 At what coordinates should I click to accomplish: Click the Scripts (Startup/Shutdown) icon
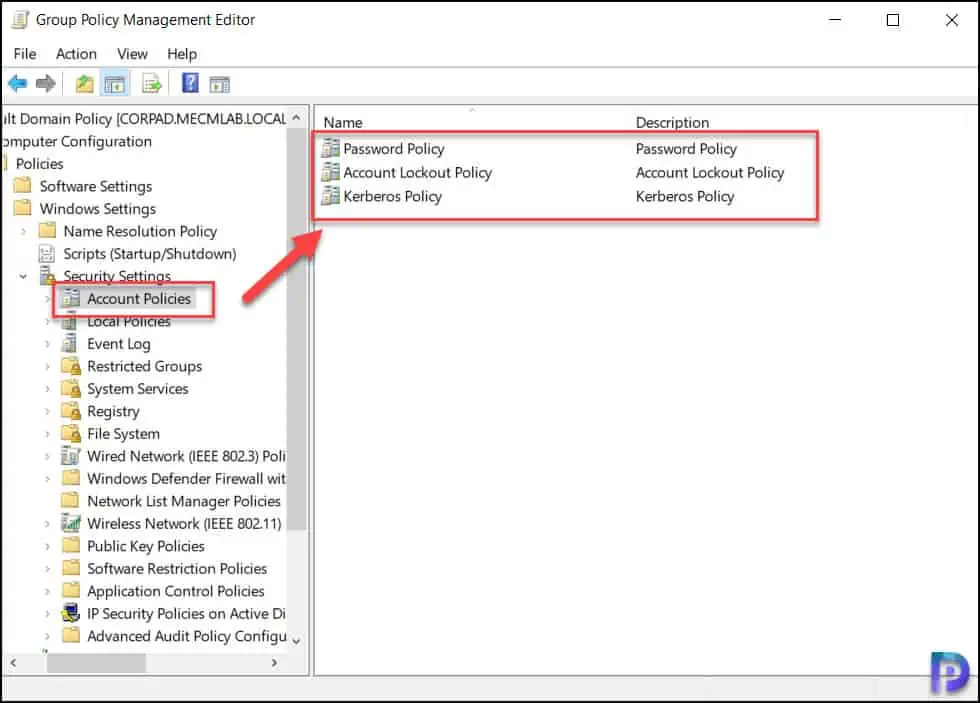[x=47, y=253]
